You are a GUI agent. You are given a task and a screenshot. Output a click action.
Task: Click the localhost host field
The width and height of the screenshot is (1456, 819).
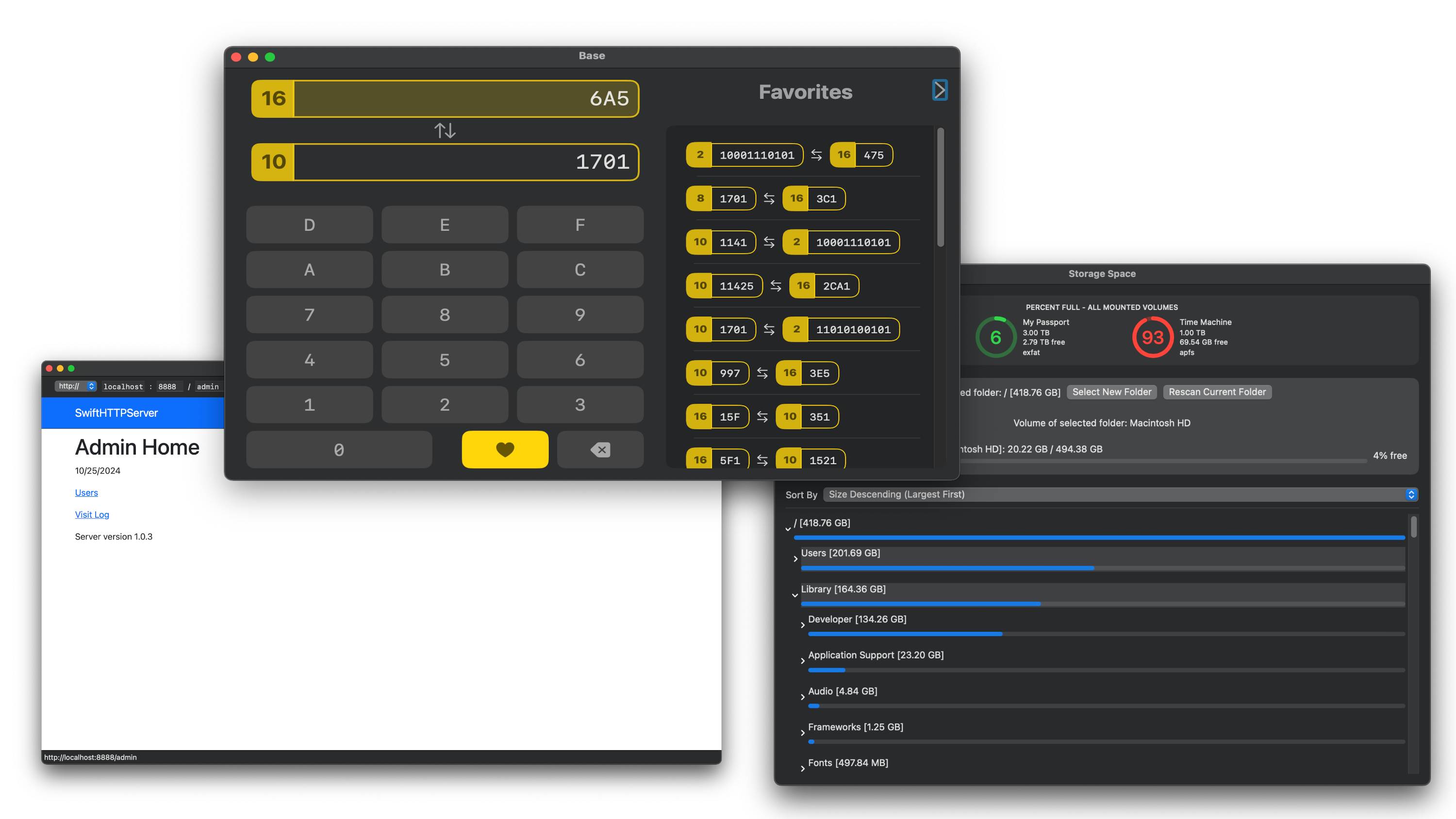(123, 387)
